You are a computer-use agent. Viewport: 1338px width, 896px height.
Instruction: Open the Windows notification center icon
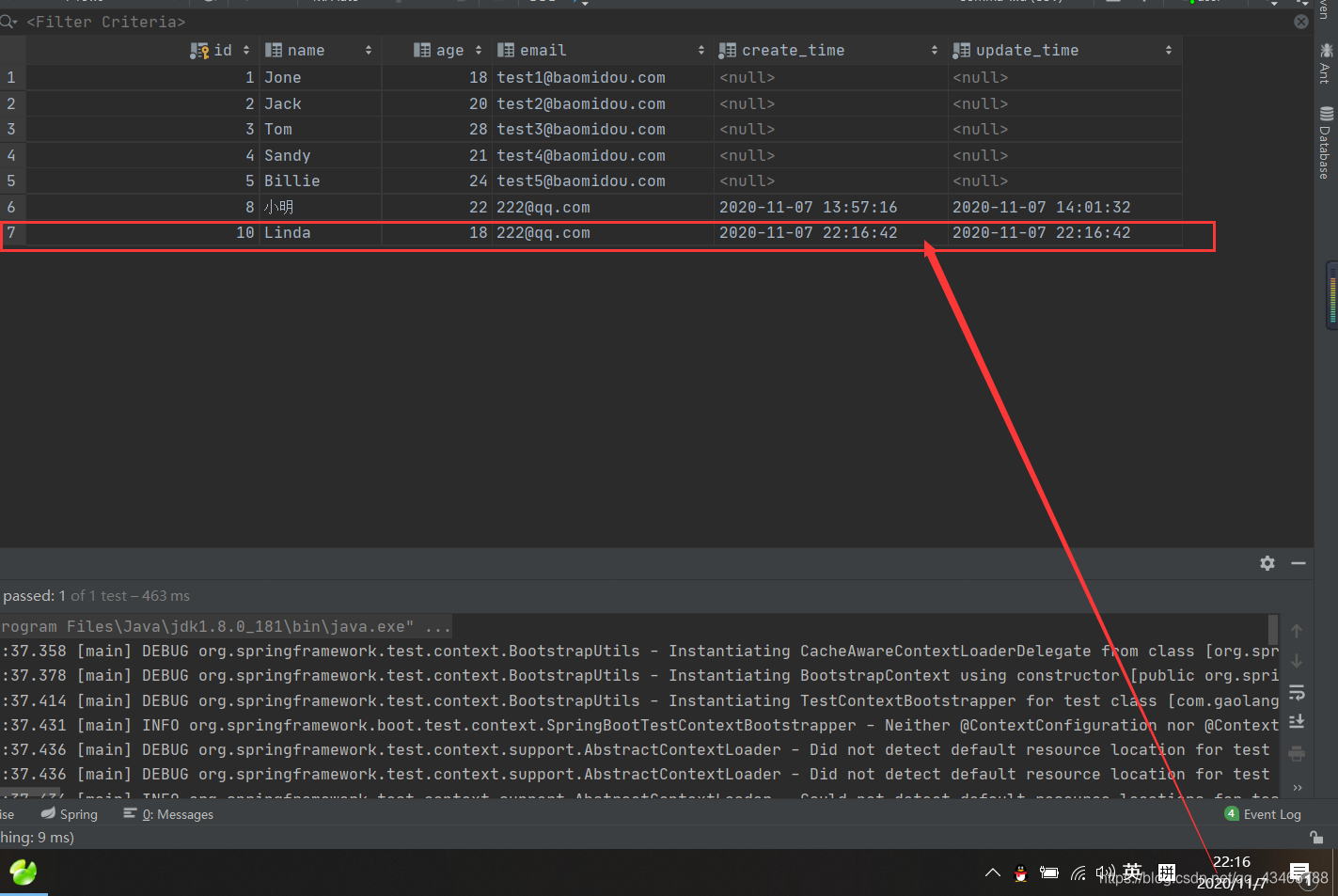coord(1299,873)
